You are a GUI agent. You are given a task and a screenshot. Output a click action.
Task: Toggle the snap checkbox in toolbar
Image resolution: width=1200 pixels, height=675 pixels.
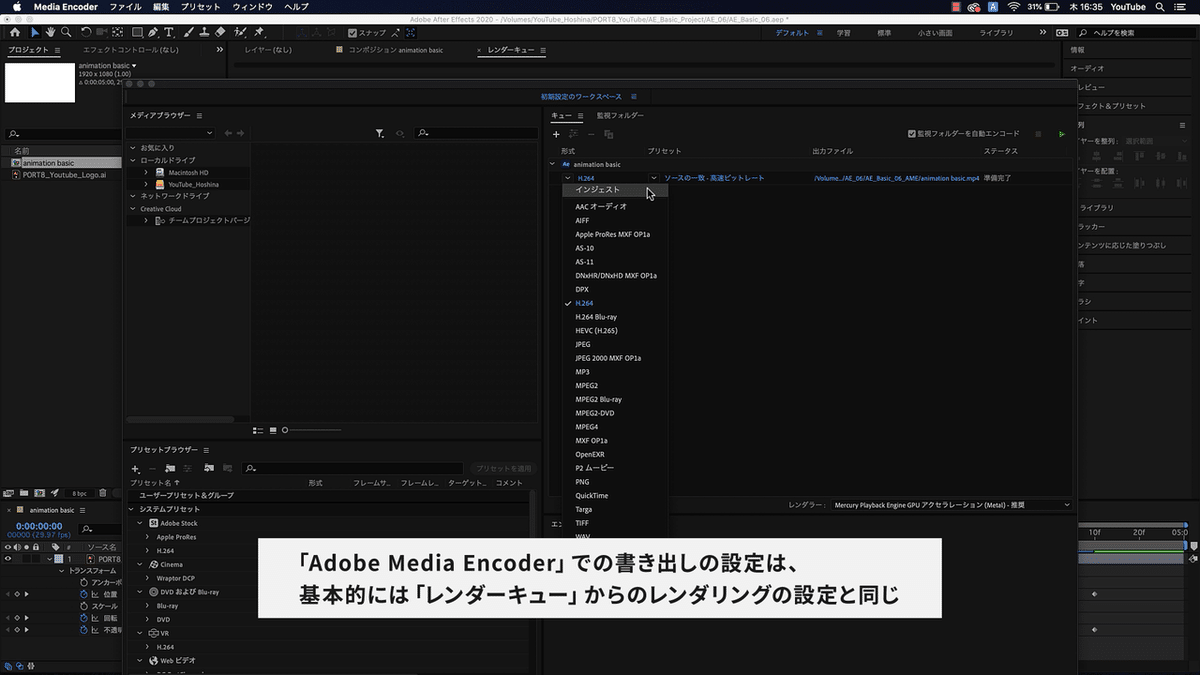(352, 32)
